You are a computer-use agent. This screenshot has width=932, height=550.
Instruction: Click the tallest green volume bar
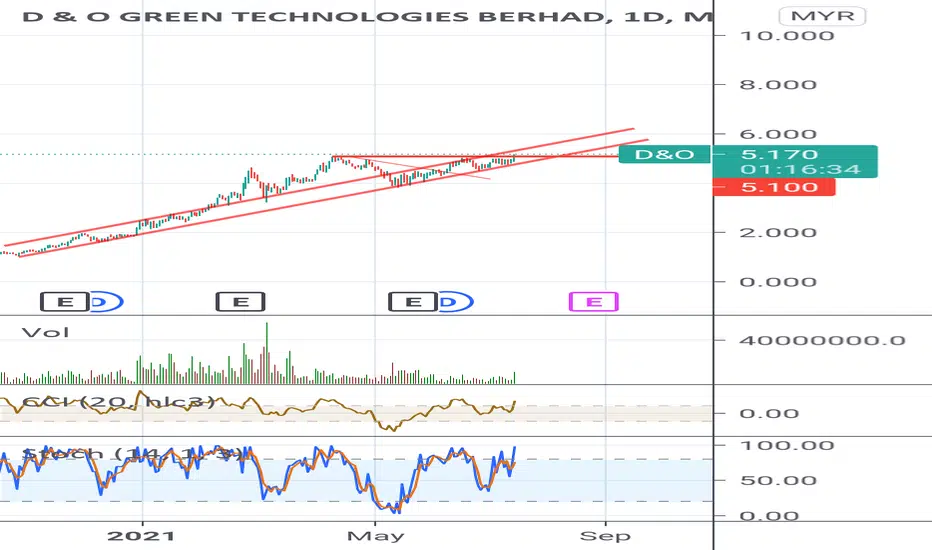point(267,353)
